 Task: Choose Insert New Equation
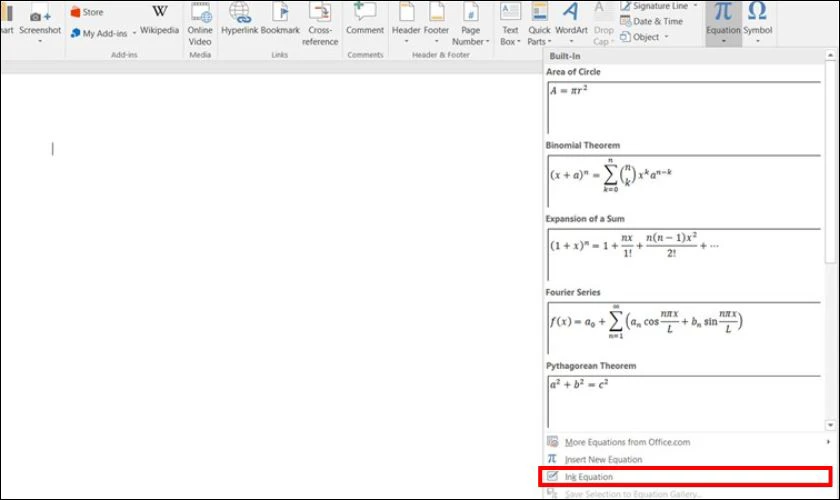click(602, 459)
